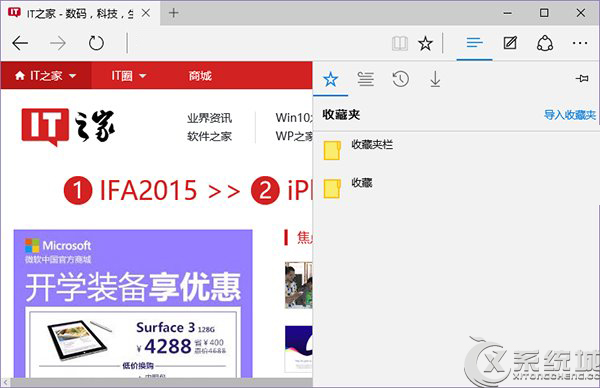The width and height of the screenshot is (600, 388).
Task: Click the forward navigation arrow
Action: (58, 43)
